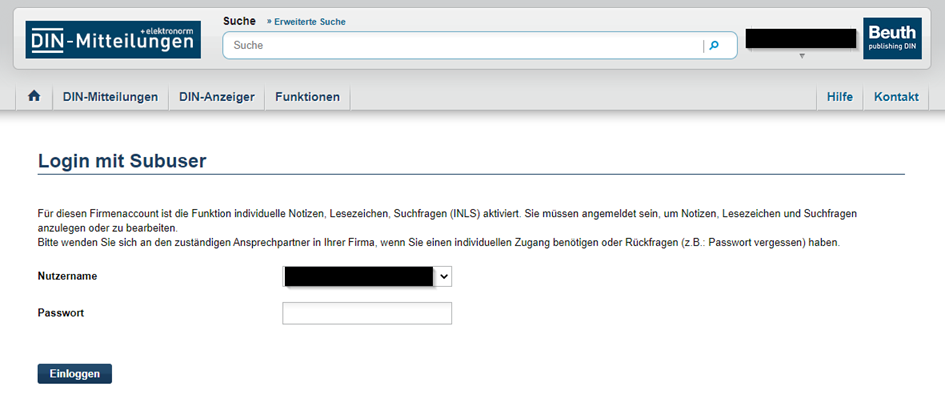
Task: Click the Passwort field label
Action: tap(61, 313)
